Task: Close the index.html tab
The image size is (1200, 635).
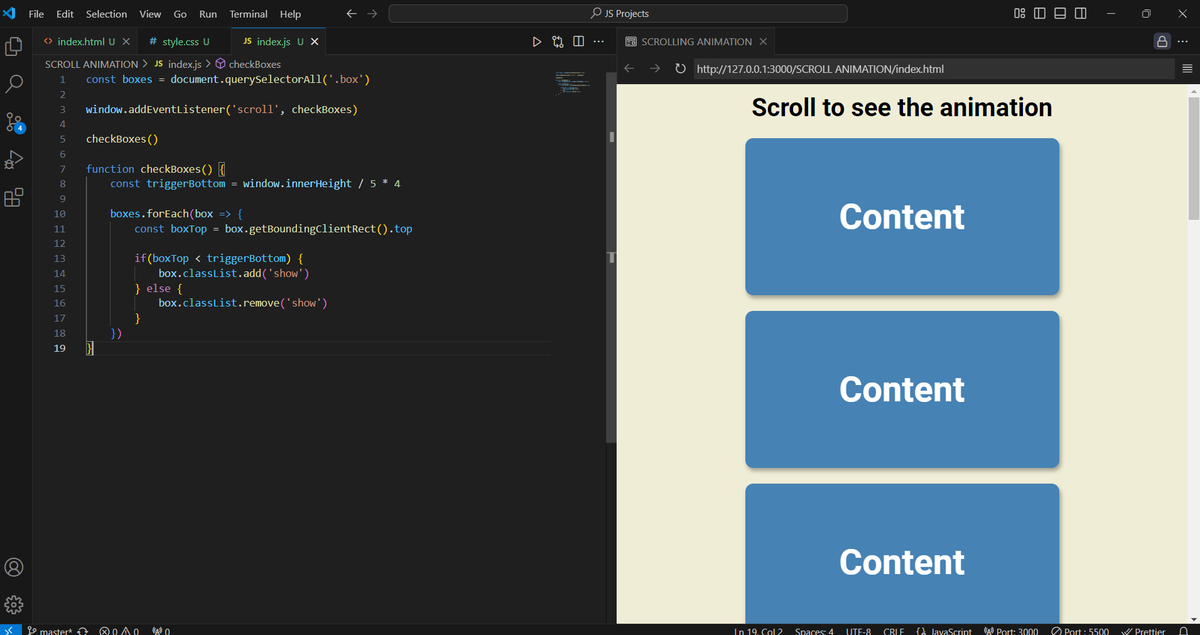Action: click(x=125, y=42)
